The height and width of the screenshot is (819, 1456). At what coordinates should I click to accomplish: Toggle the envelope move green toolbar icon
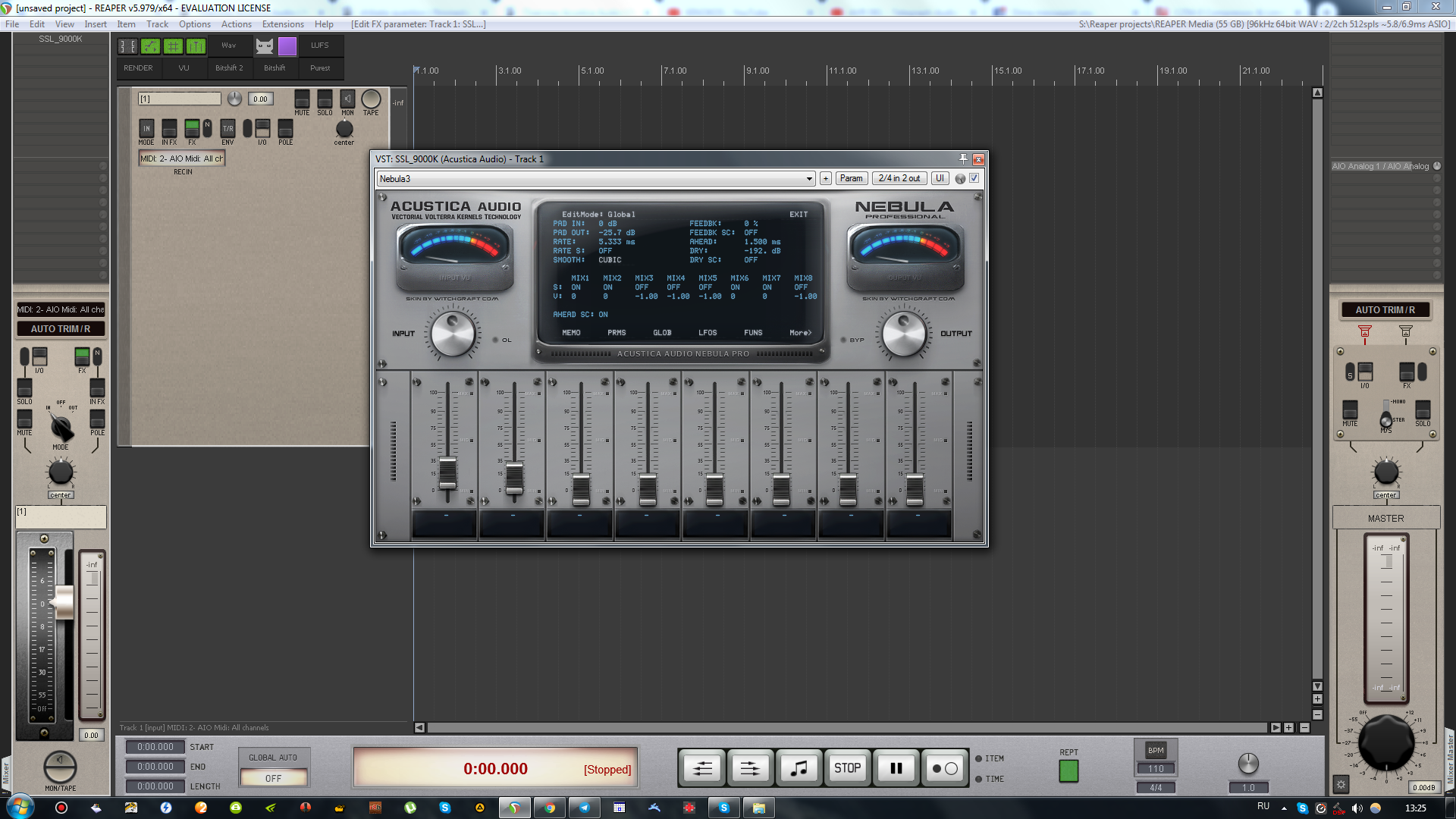(x=151, y=46)
